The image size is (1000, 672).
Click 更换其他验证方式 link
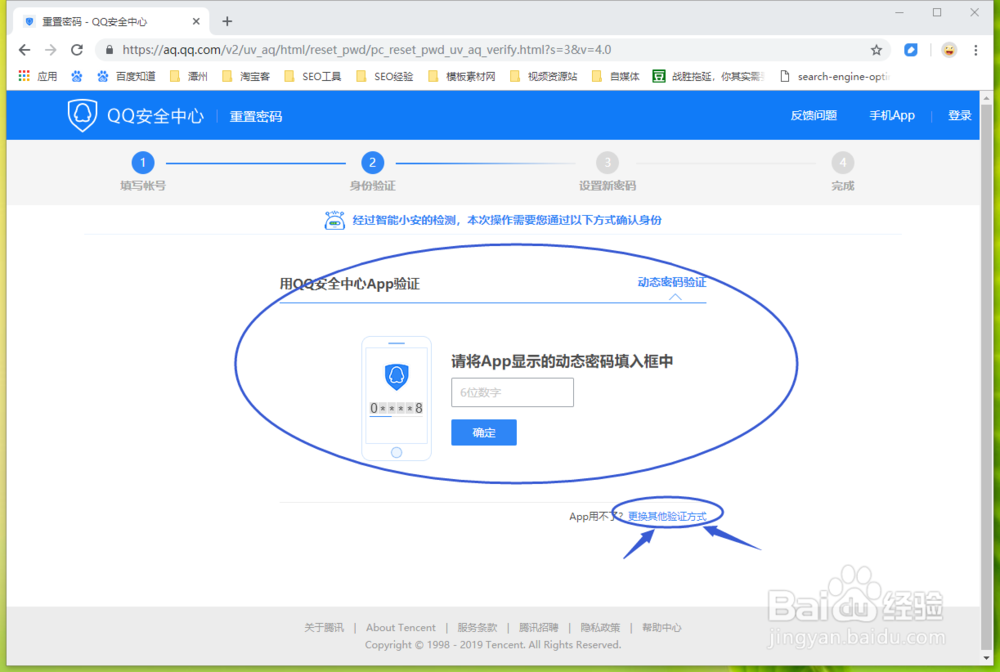(x=667, y=516)
